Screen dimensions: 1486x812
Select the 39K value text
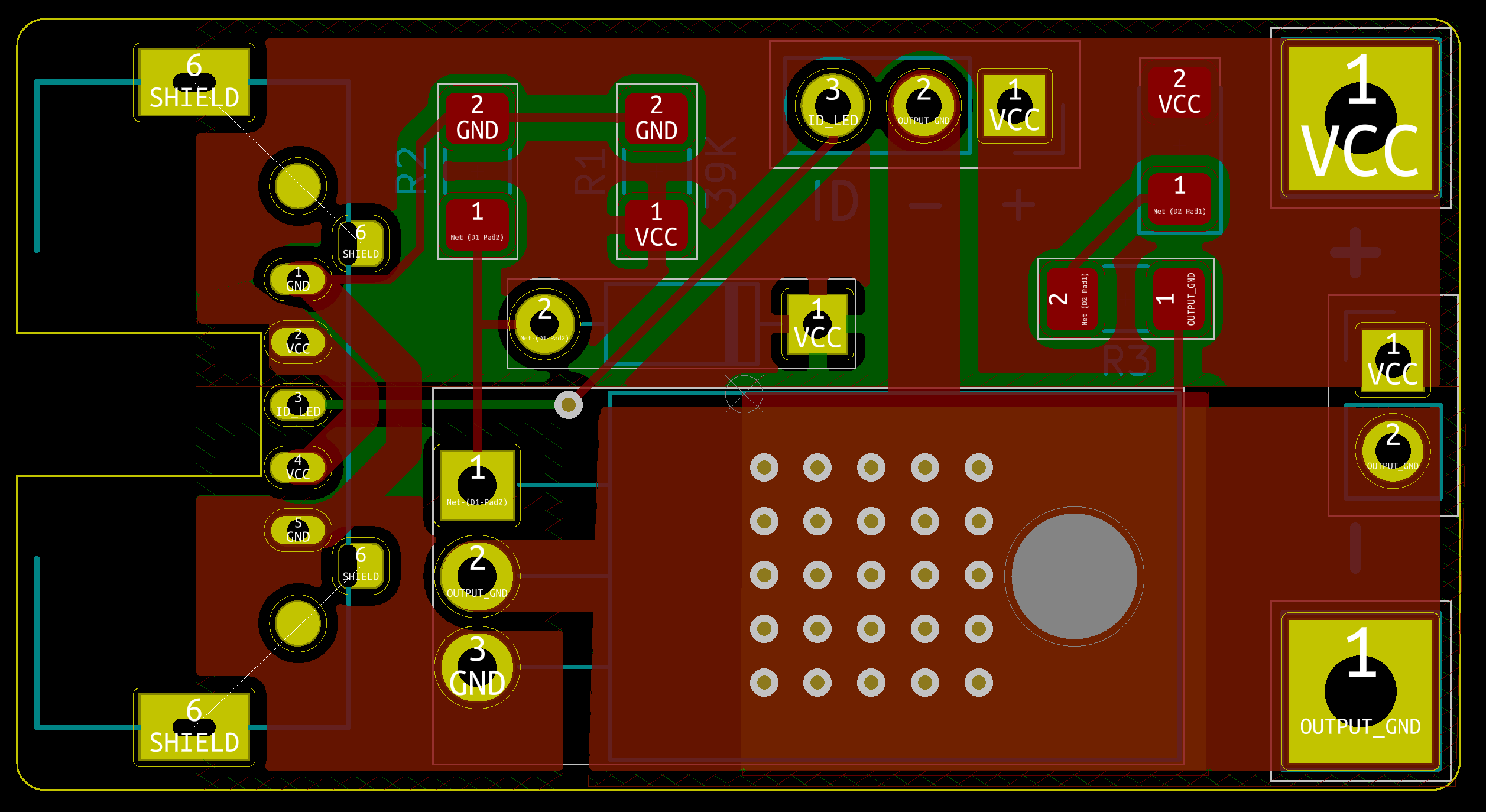pos(721,173)
